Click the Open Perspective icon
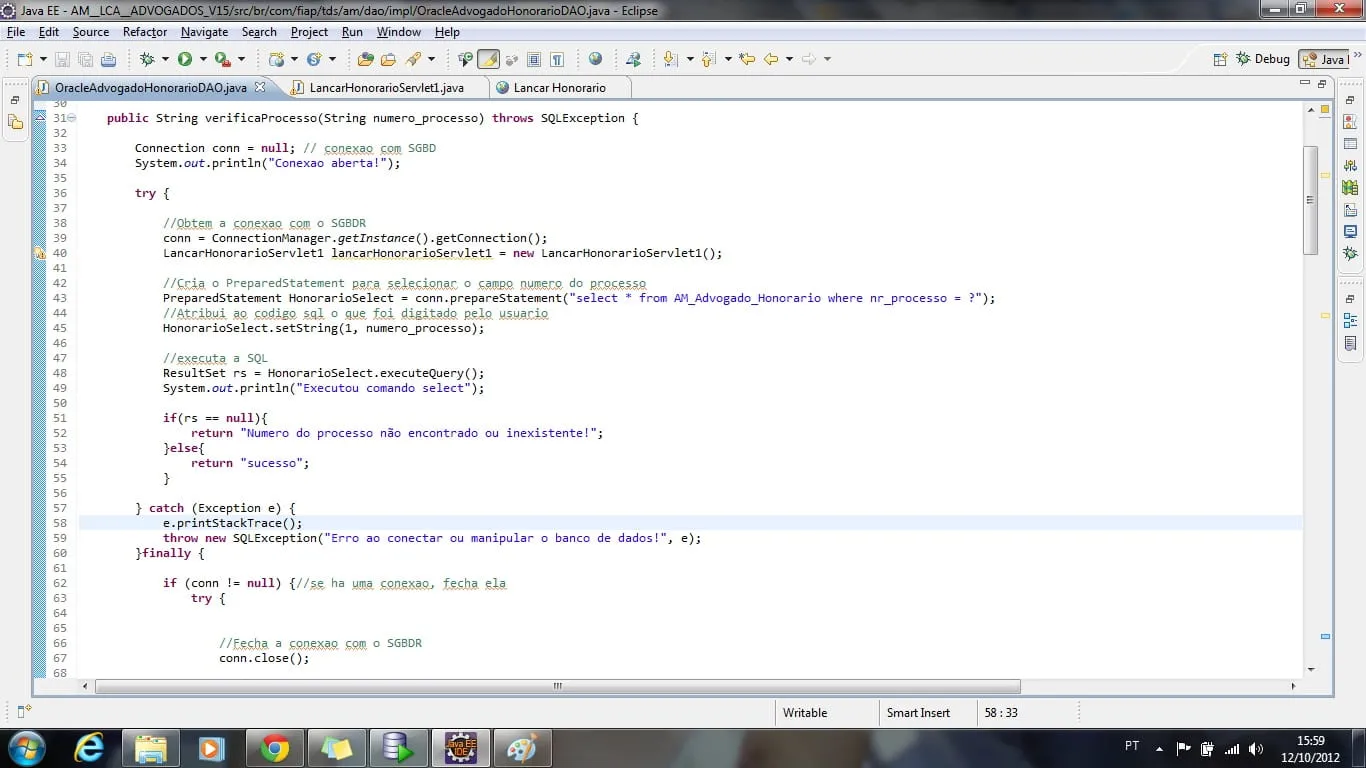1366x768 pixels. click(x=1220, y=59)
